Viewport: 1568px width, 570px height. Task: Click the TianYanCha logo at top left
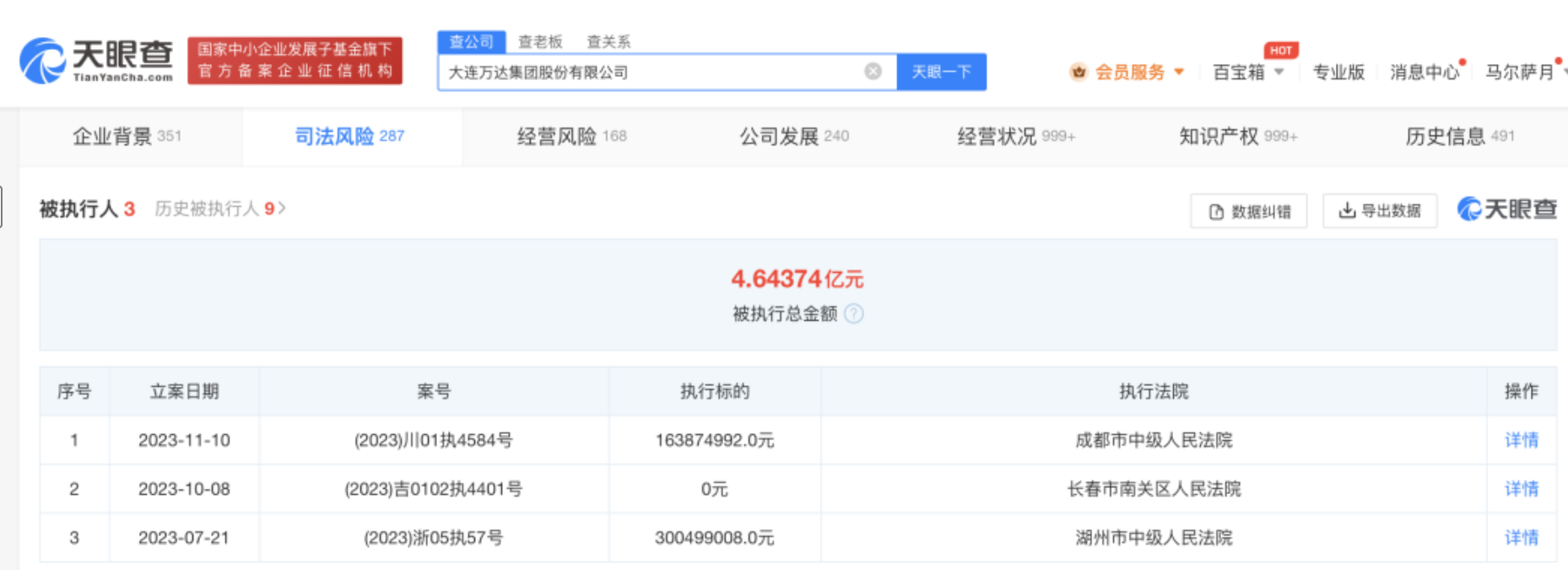[x=96, y=60]
